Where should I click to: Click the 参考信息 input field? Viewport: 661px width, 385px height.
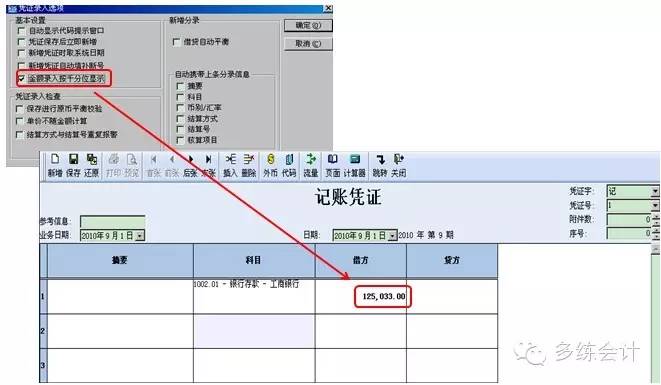point(113,221)
